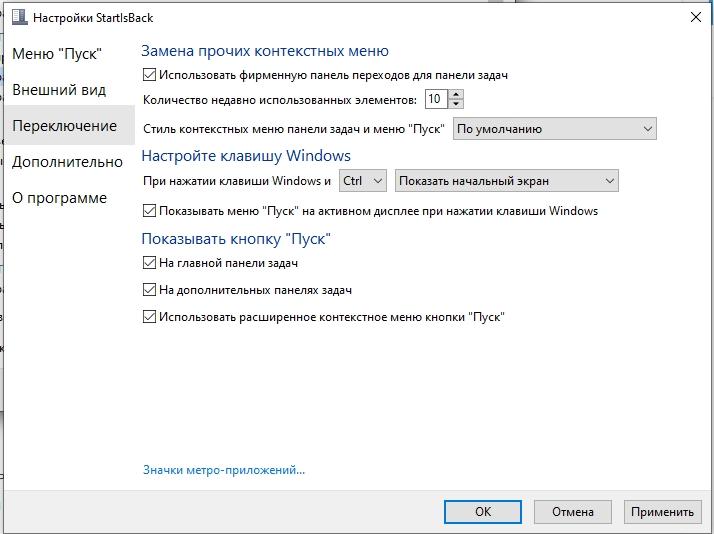Go to the Дополнительно section
The image size is (714, 534).
coord(67,162)
